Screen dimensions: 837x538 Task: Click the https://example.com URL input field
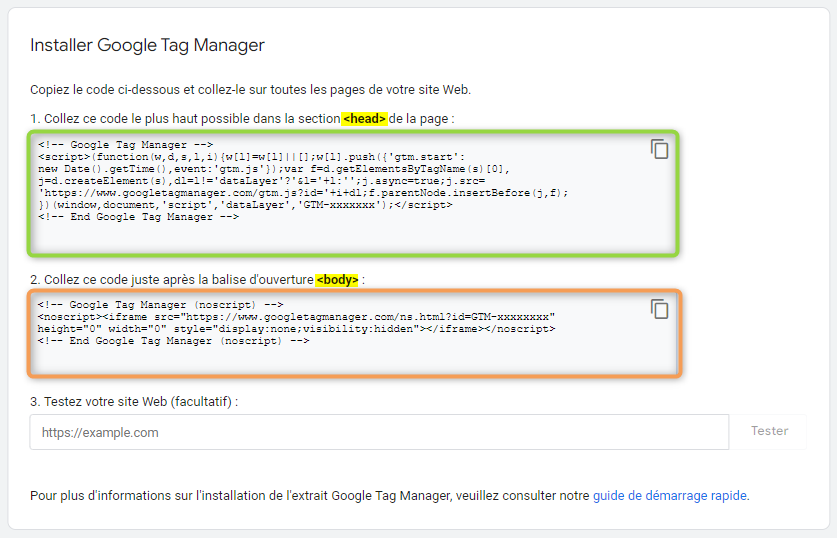click(379, 432)
